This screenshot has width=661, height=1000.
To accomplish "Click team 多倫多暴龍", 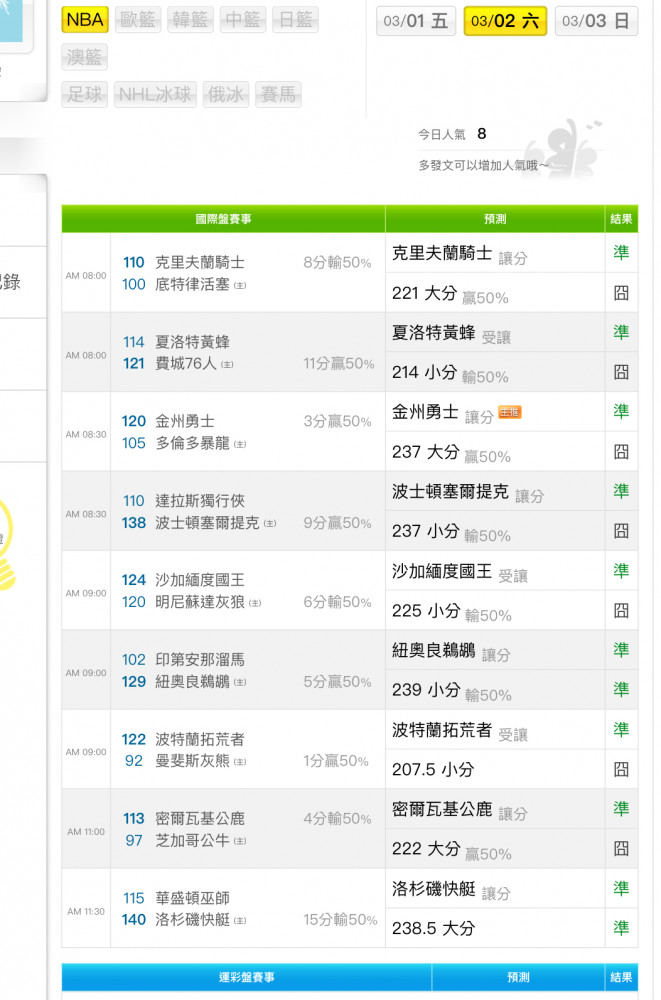I will 192,443.
